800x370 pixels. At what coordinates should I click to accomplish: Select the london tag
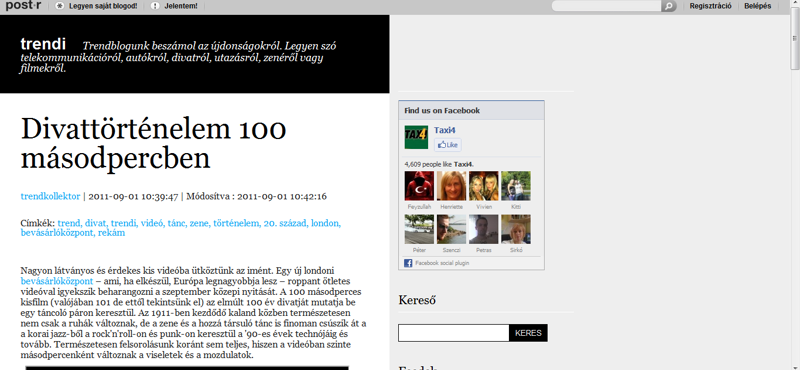tap(326, 223)
